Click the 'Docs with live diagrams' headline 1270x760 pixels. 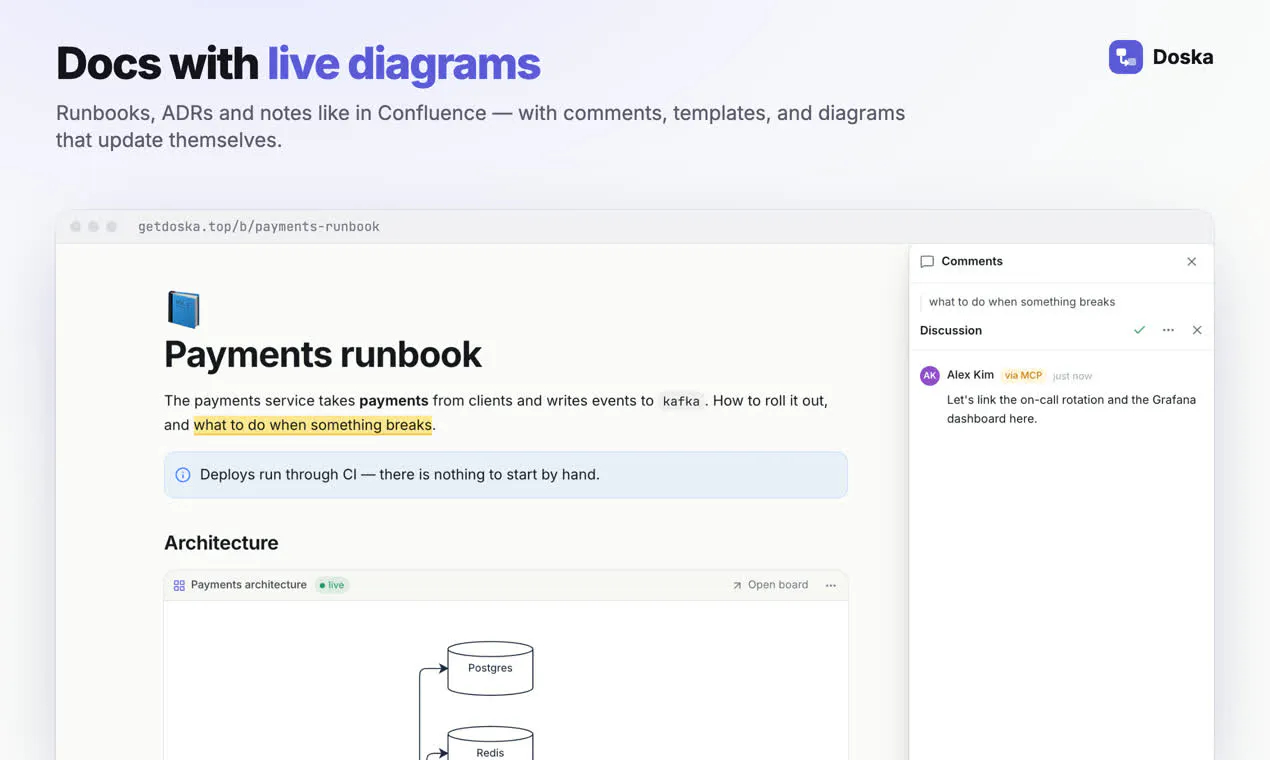298,63
